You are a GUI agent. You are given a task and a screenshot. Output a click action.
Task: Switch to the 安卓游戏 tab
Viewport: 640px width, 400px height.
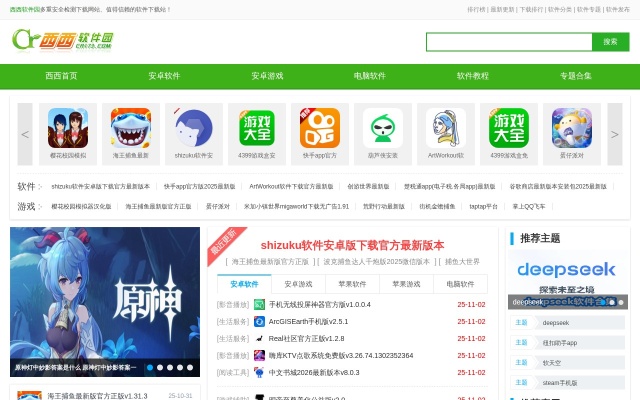coord(298,284)
